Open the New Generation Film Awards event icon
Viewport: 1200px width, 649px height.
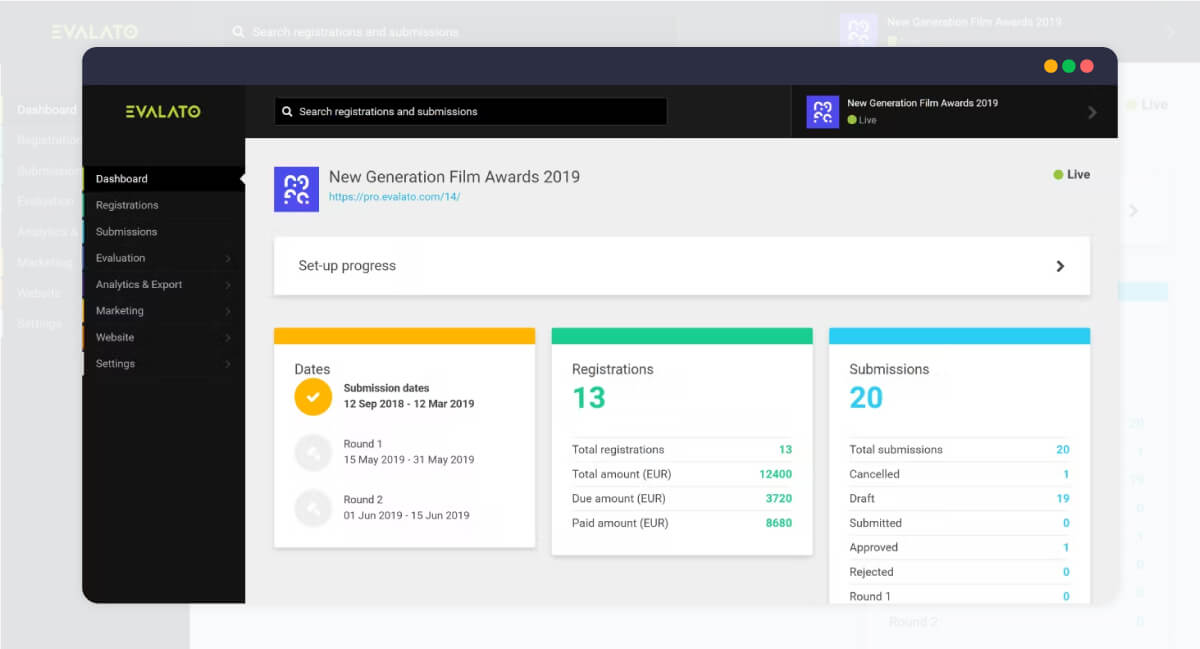pos(821,110)
